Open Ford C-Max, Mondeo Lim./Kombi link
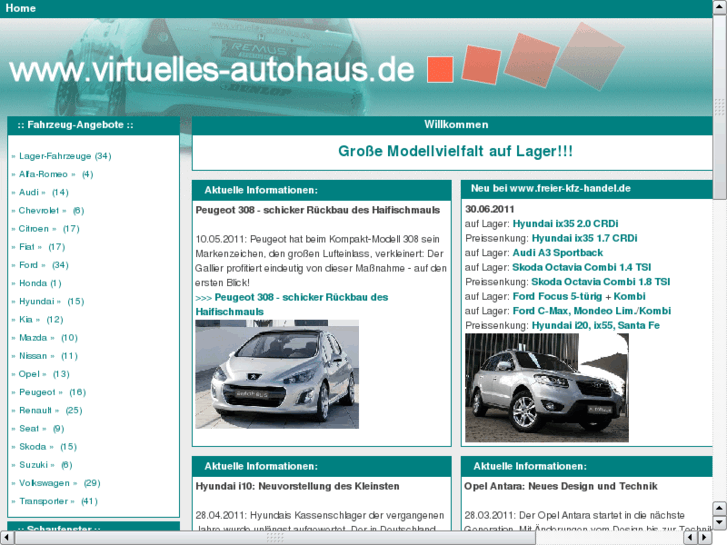 (x=592, y=311)
